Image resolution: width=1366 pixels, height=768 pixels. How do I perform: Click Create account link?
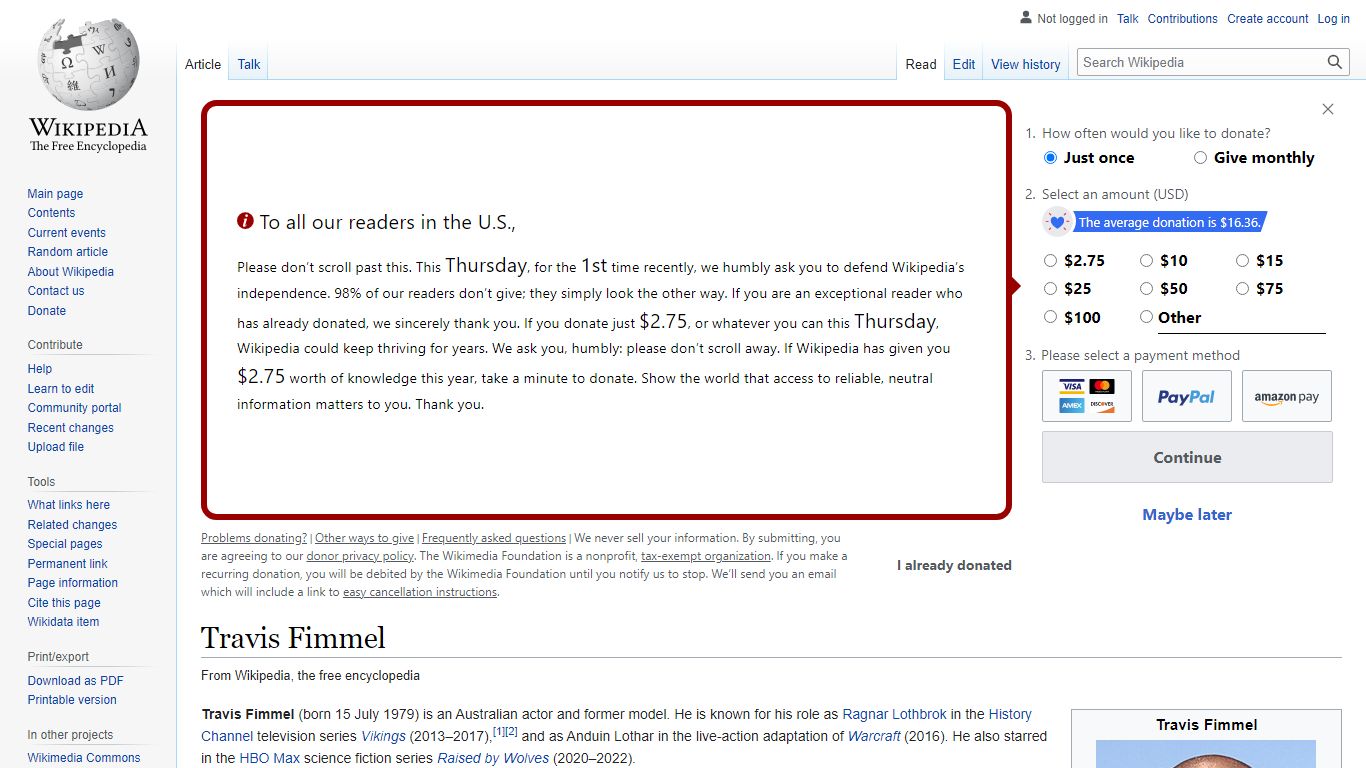coord(1268,18)
